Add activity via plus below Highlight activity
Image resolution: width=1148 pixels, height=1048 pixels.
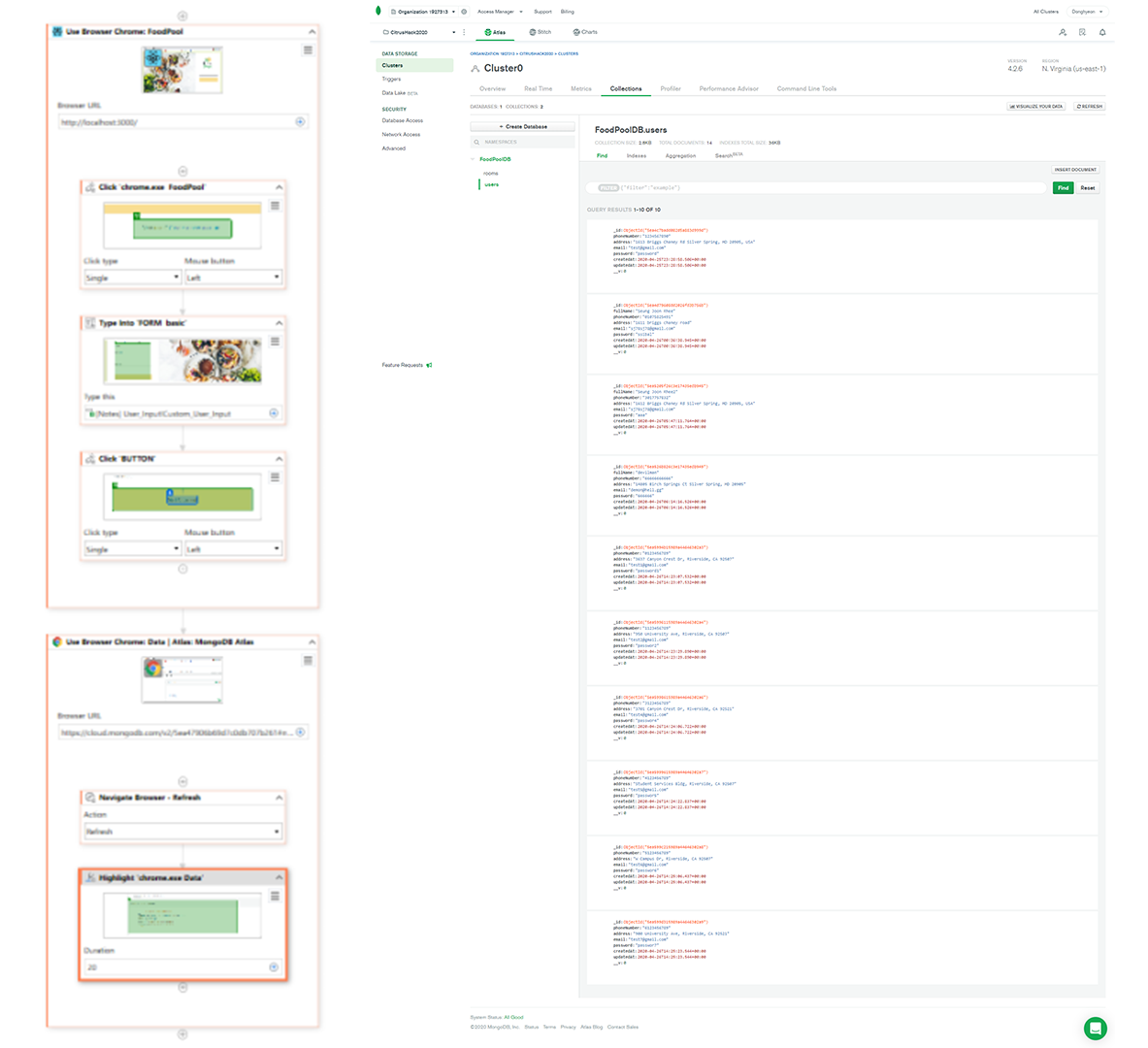point(183,987)
